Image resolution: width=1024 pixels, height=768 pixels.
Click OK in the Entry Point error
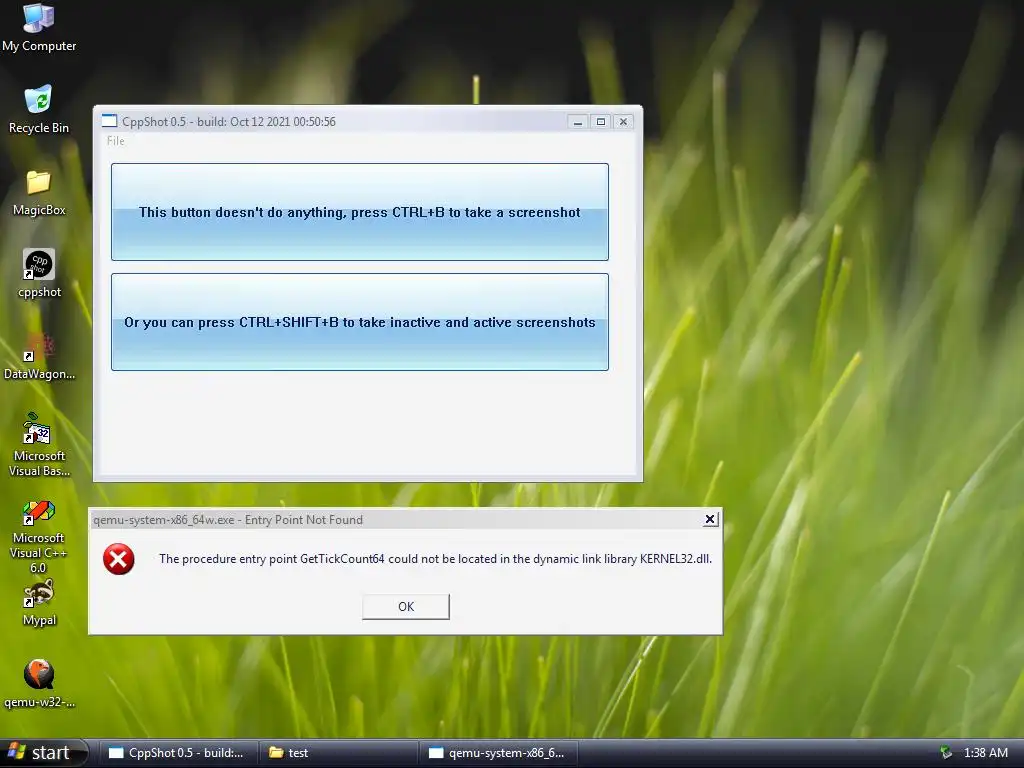point(406,607)
